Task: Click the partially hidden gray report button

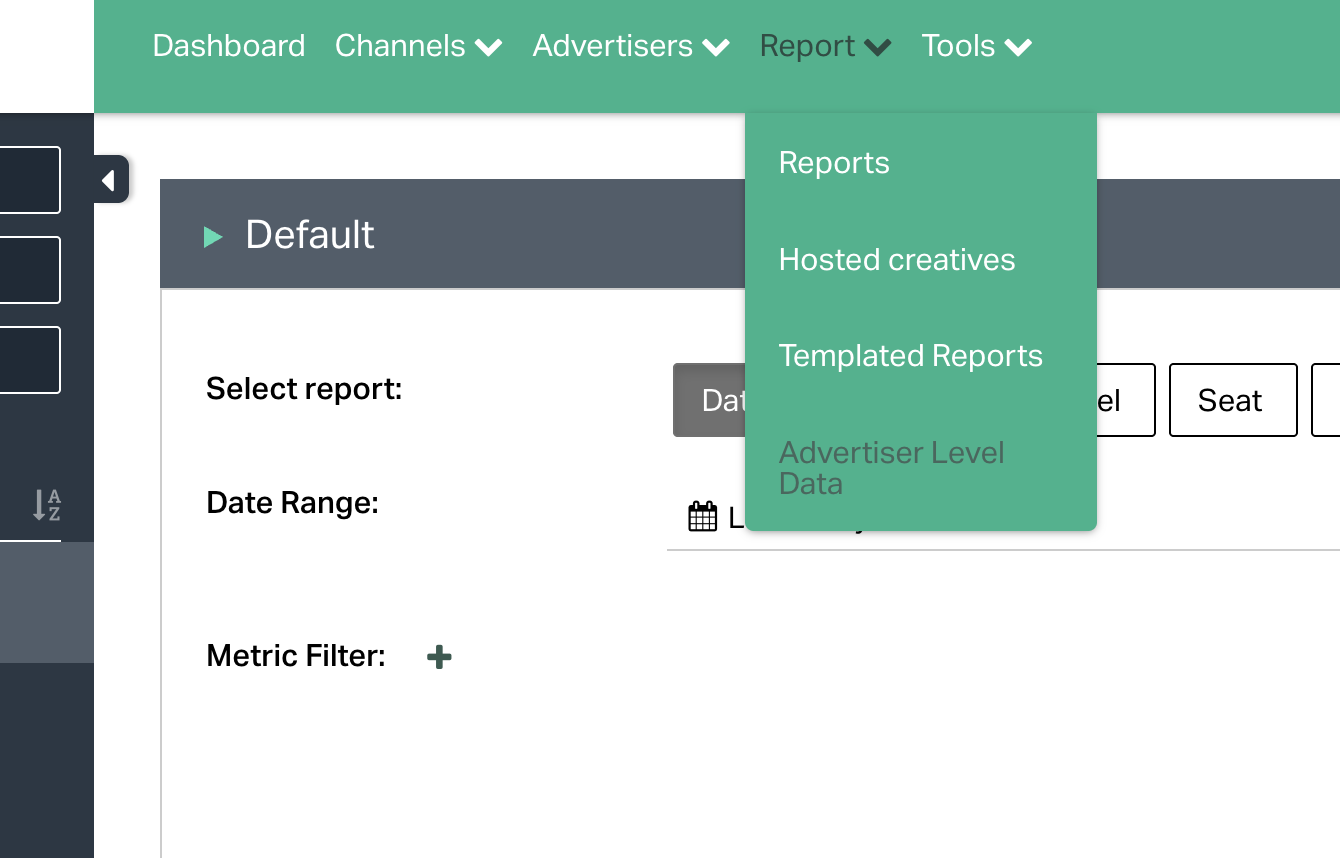Action: (710, 400)
